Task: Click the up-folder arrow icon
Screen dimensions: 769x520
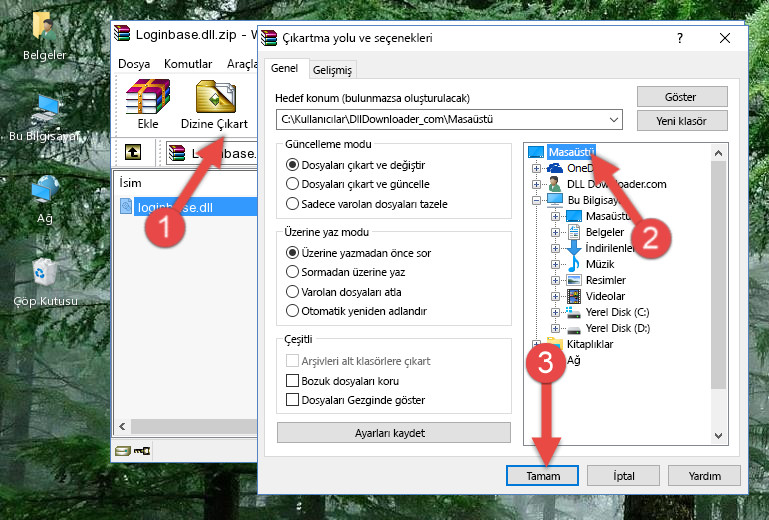Action: (x=132, y=153)
